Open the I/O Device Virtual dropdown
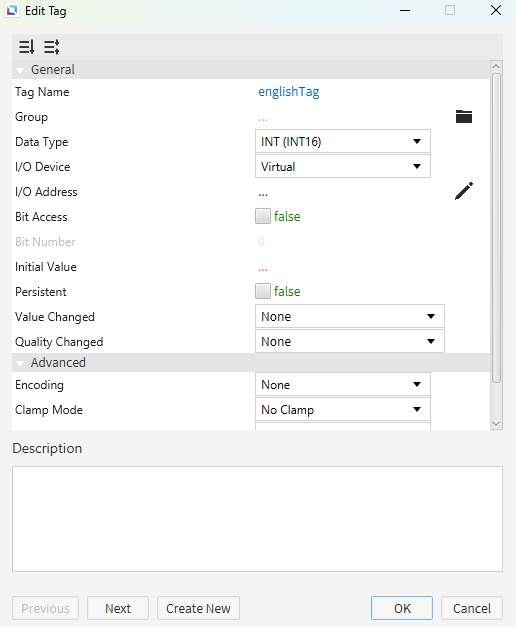The height and width of the screenshot is (627, 516). (343, 166)
